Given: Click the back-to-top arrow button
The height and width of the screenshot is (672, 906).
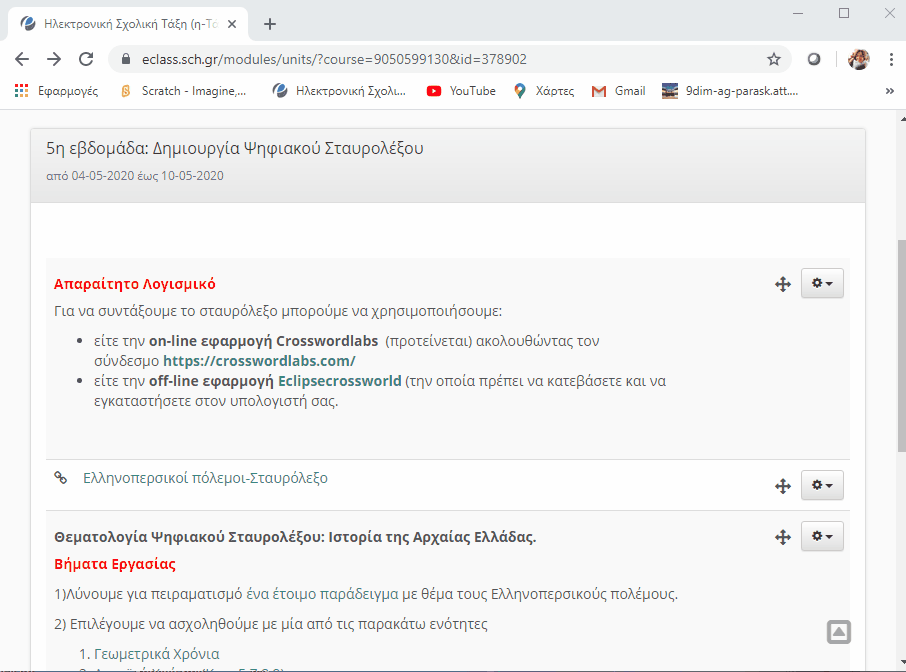Looking at the screenshot, I should 838,632.
